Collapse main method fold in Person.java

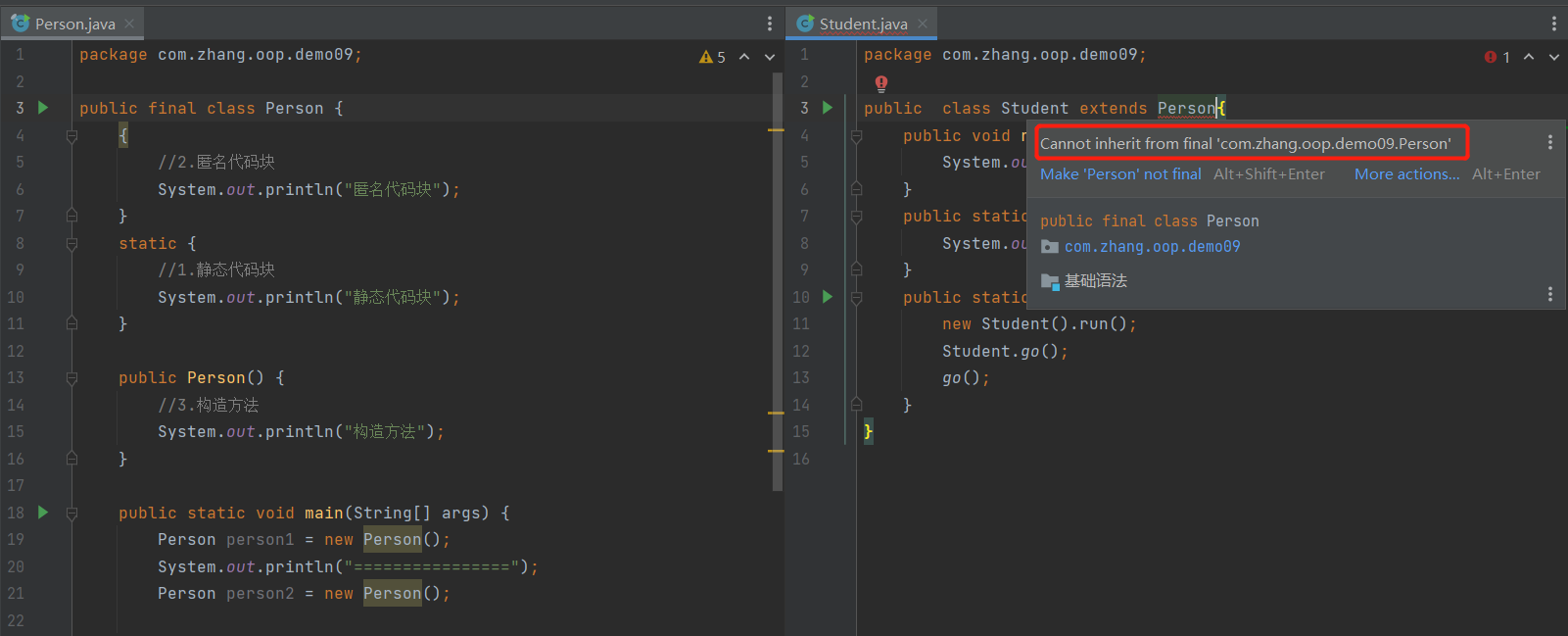pos(71,513)
